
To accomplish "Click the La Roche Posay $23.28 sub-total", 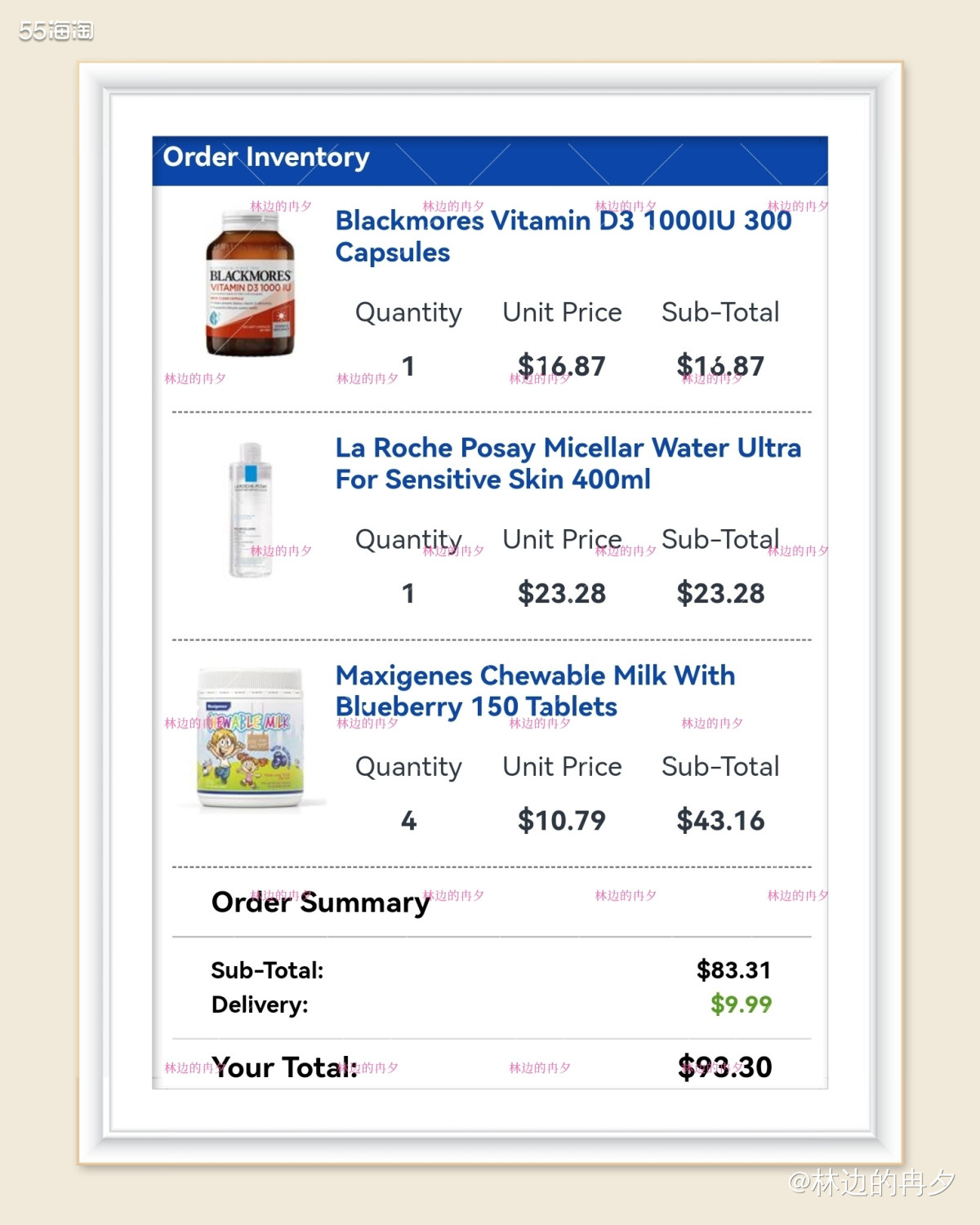I will pos(720,593).
